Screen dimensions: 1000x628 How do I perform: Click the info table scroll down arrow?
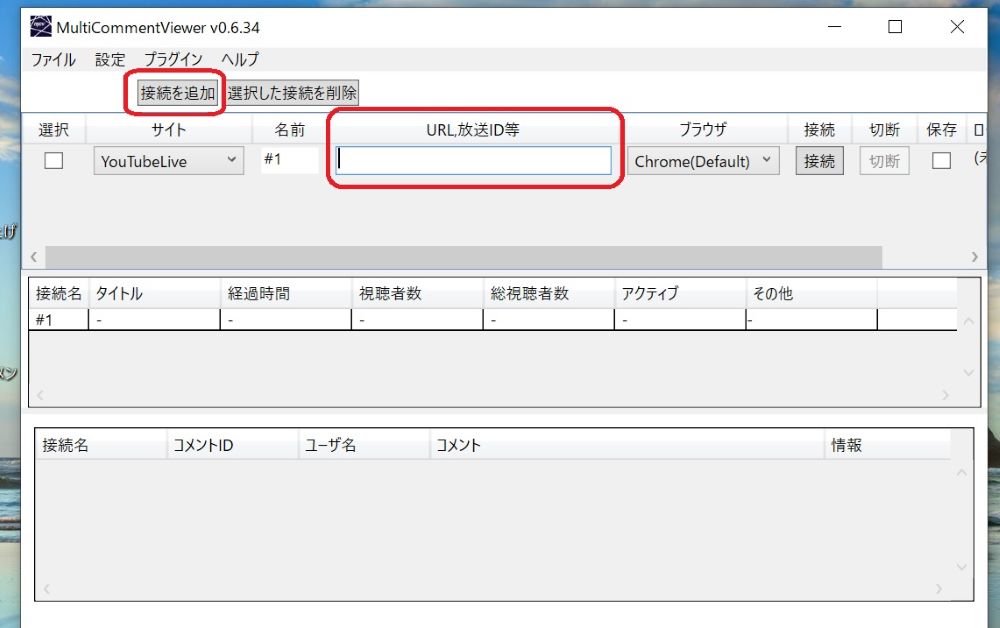coord(969,372)
